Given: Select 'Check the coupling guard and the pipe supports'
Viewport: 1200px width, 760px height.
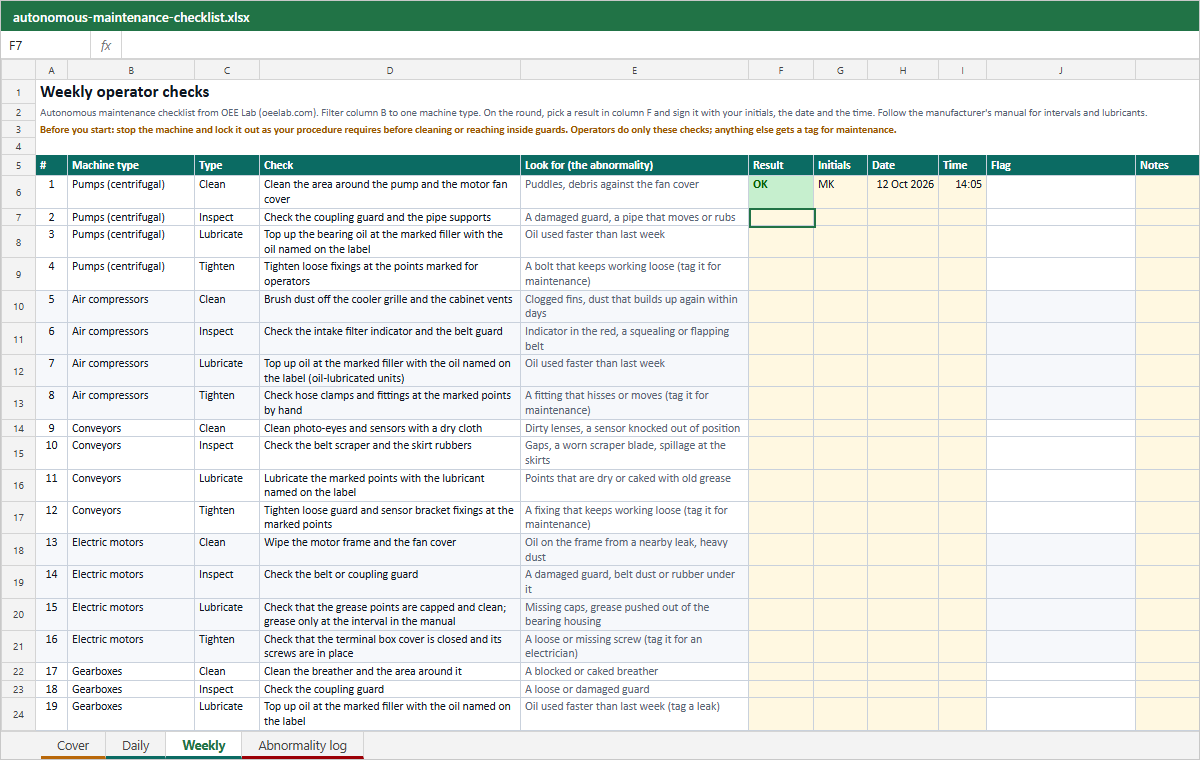Looking at the screenshot, I should (x=390, y=217).
